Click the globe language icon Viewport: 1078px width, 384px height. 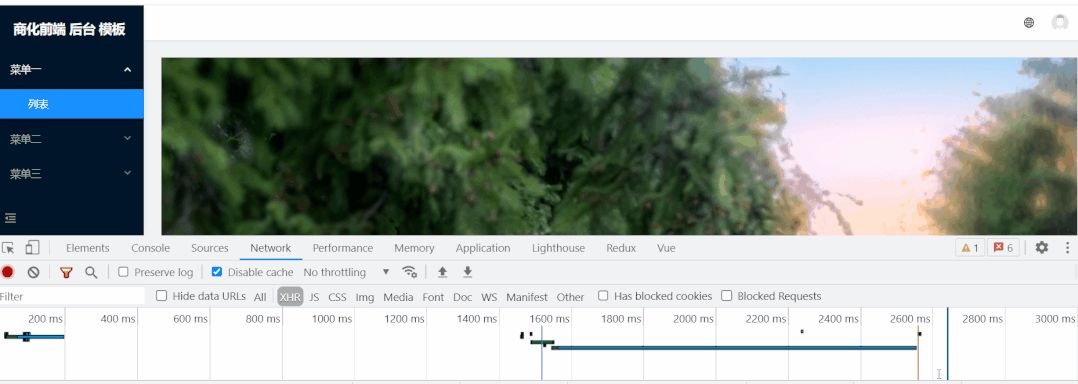pos(1028,23)
